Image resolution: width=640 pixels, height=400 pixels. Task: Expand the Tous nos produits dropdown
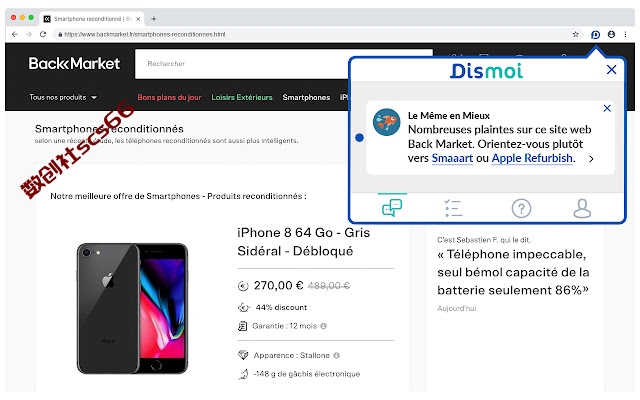63,97
